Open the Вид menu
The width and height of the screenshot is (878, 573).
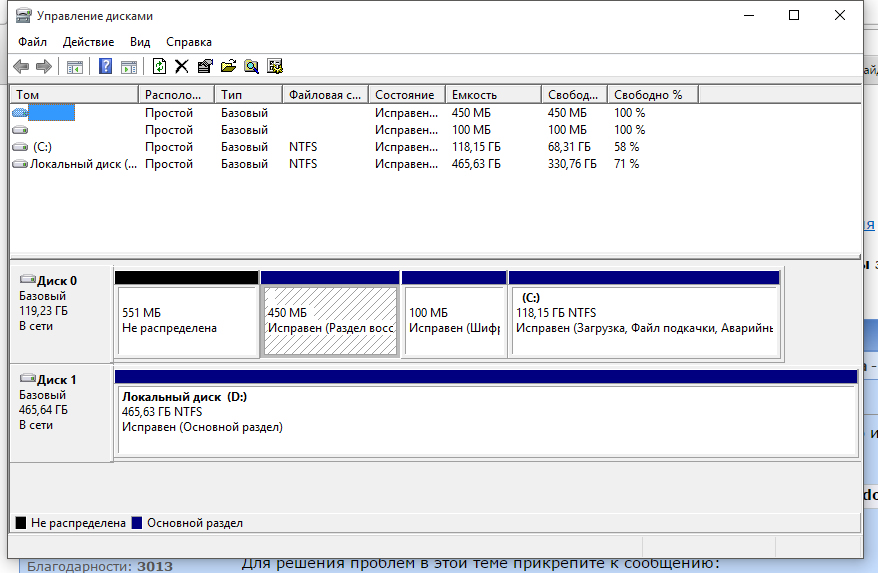pos(140,42)
